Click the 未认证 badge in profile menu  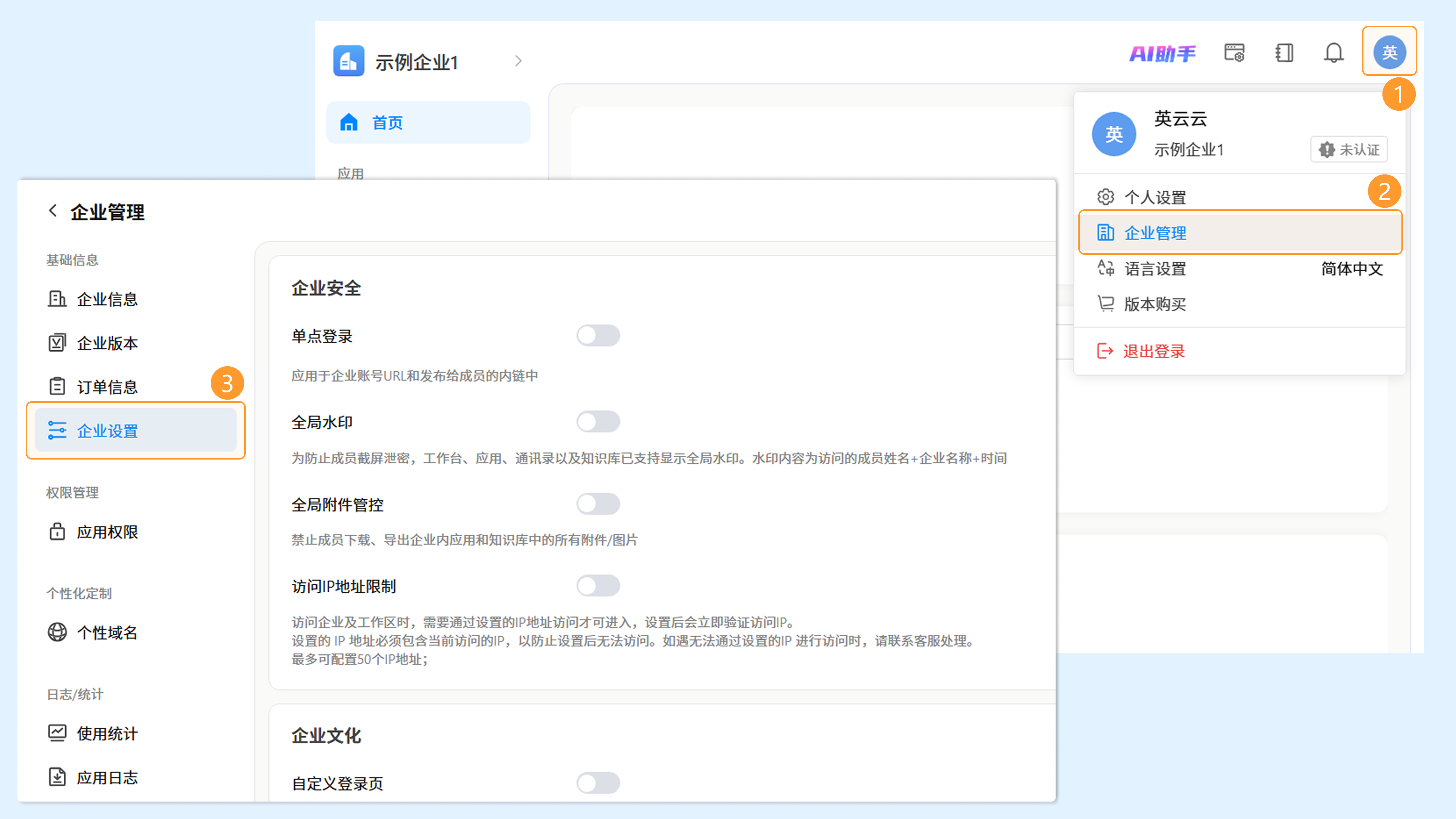point(1349,149)
